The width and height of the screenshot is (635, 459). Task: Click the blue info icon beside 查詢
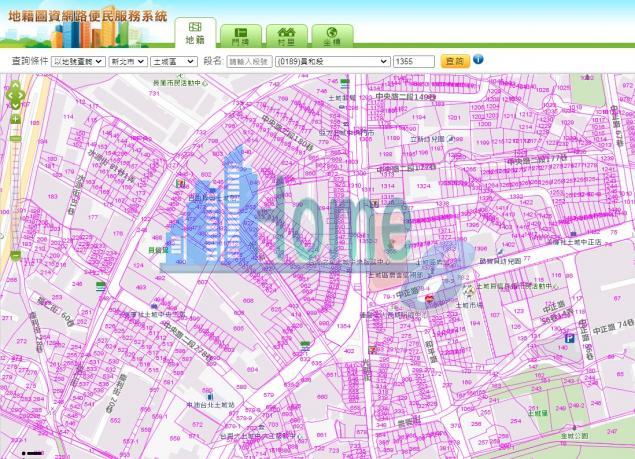[x=478, y=59]
